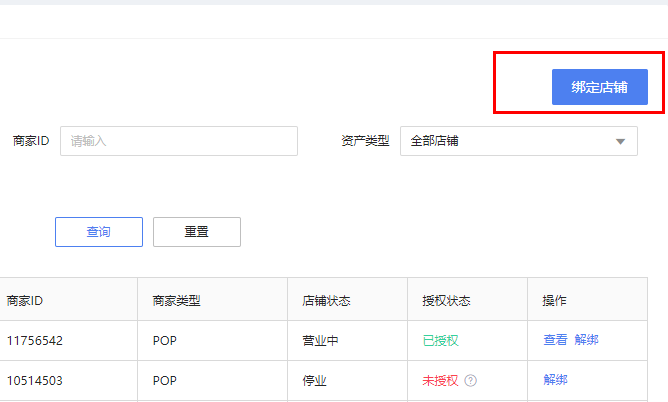Image resolution: width=668 pixels, height=402 pixels.
Task: Click the 停业 store status cell
Action: click(x=314, y=380)
